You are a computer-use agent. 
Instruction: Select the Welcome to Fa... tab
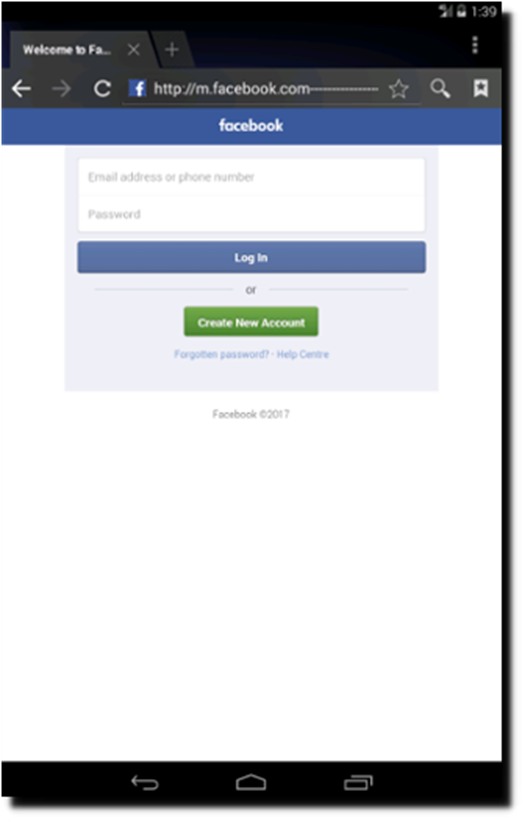point(67,50)
